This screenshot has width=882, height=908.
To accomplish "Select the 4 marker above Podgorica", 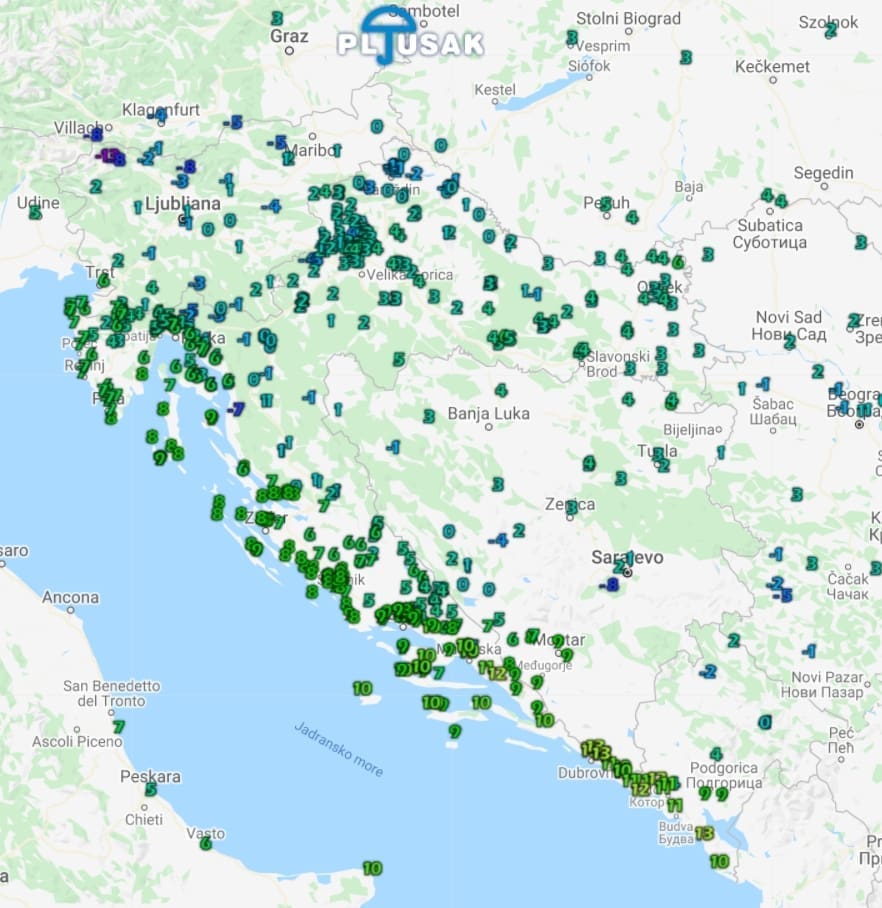I will 715,754.
